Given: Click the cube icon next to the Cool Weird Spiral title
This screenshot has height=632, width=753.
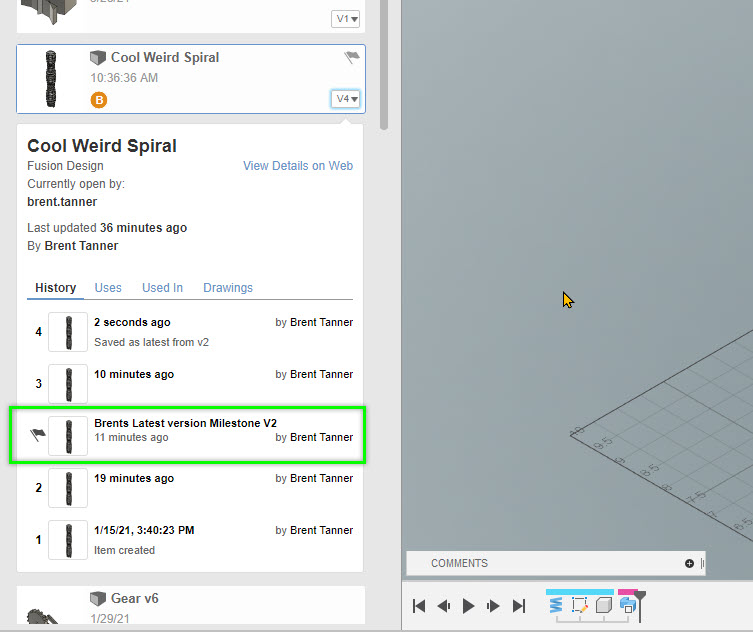Looking at the screenshot, I should pos(98,58).
